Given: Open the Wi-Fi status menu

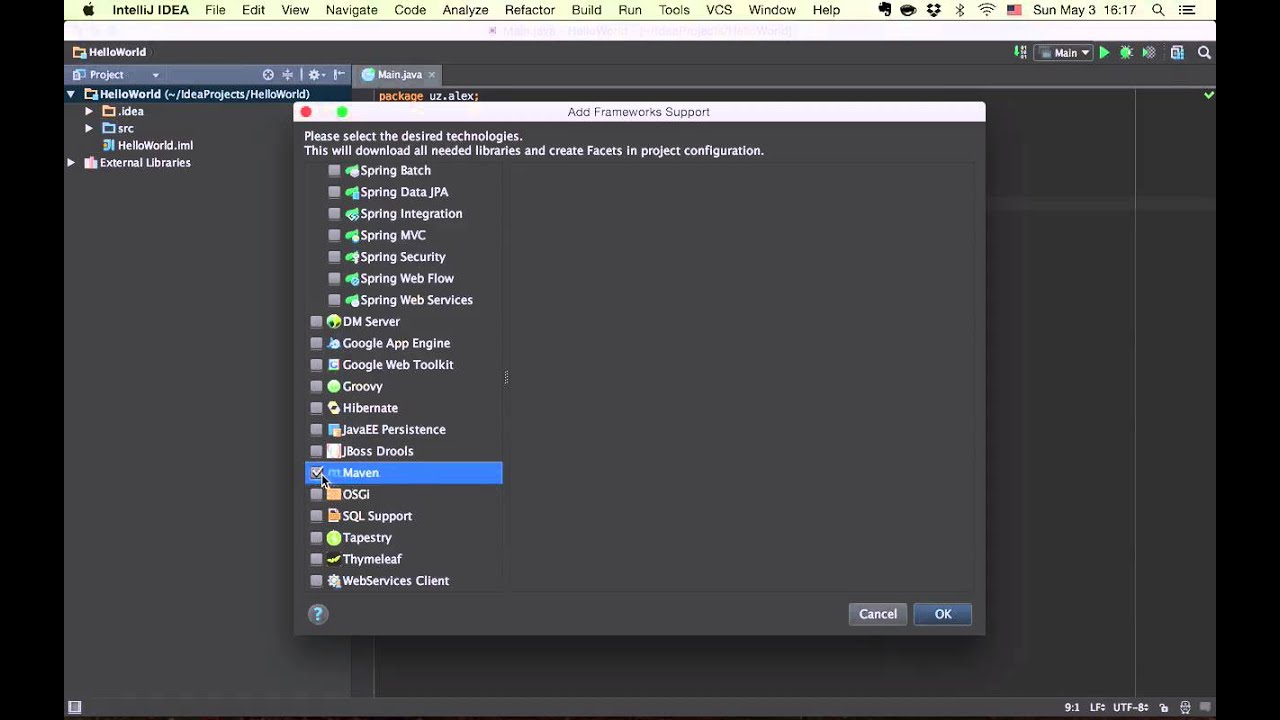Looking at the screenshot, I should click(x=987, y=10).
